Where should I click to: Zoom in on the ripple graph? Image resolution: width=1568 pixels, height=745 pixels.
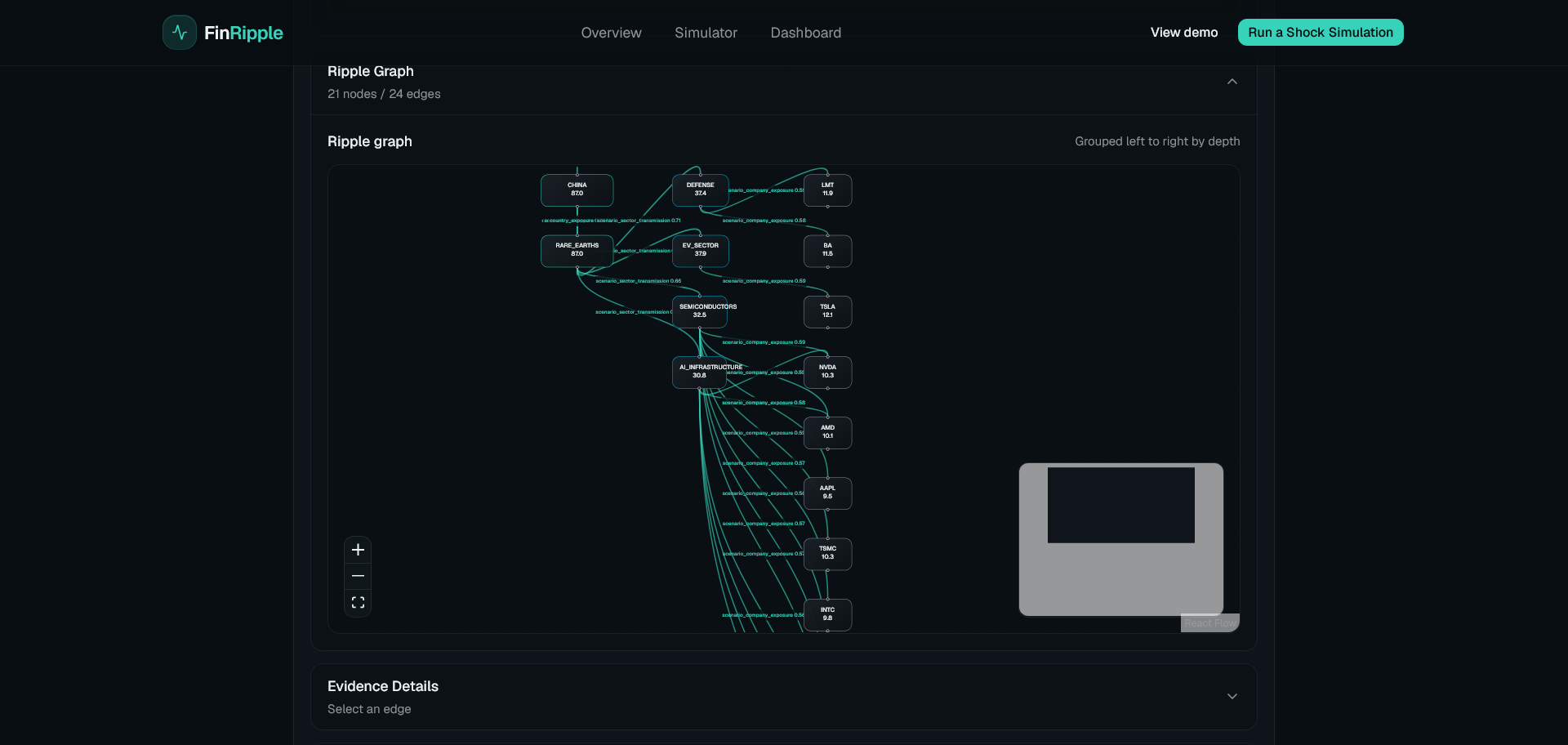tap(358, 550)
